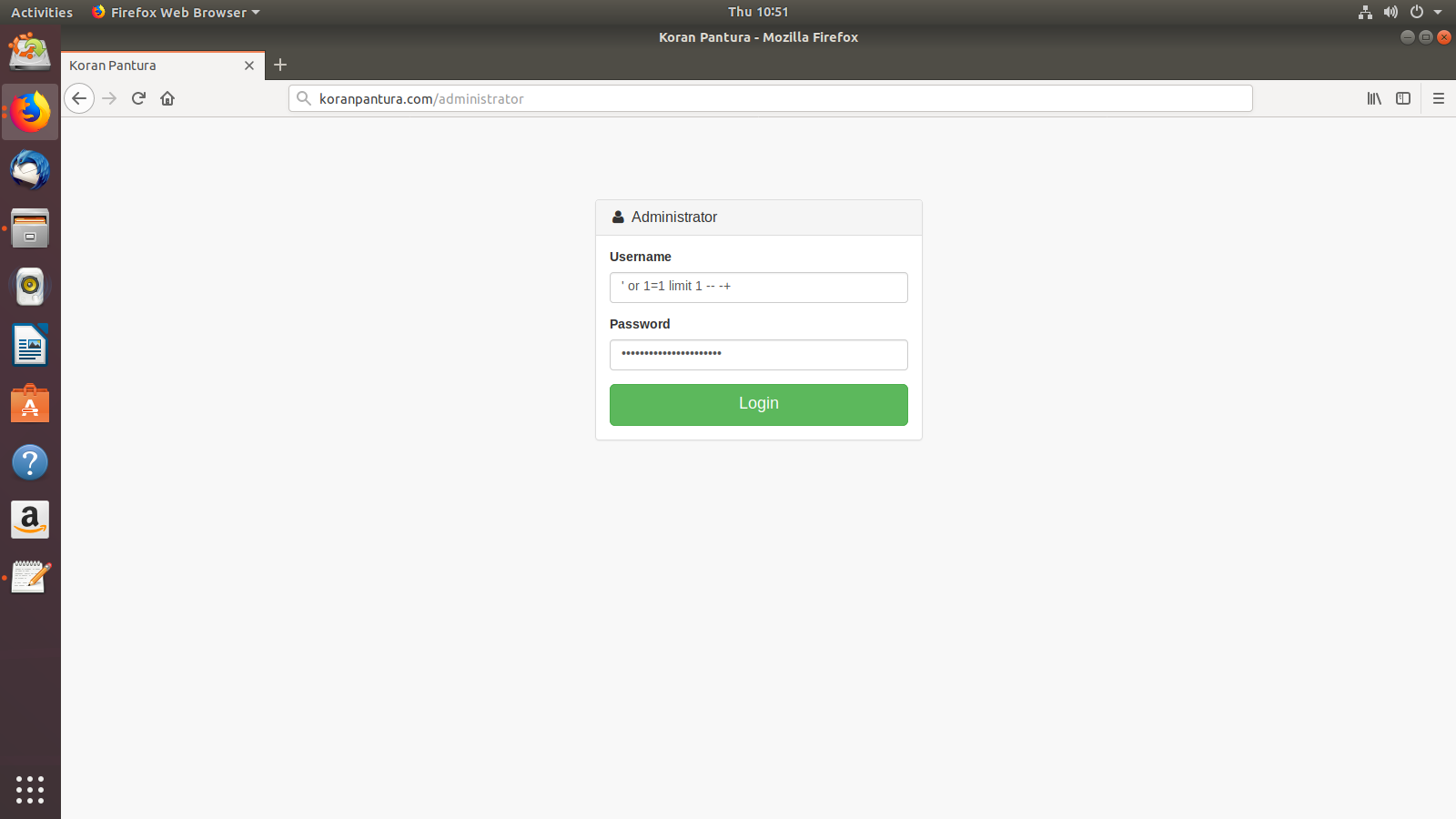Screen dimensions: 1456x819
Task: Open the Text Editor from the dock
Action: coord(30,578)
